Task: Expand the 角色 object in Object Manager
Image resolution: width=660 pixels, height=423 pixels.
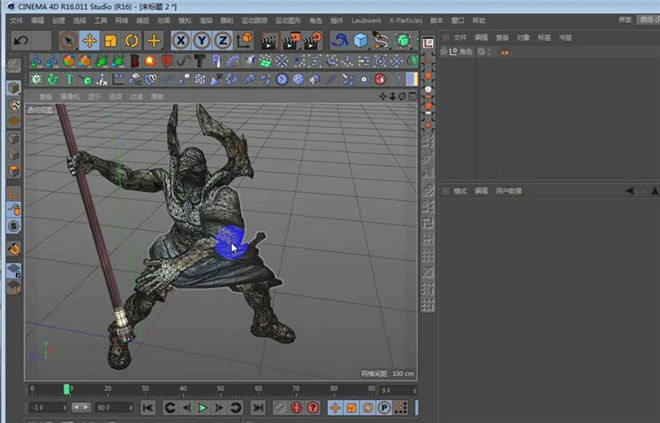Action: coord(444,52)
